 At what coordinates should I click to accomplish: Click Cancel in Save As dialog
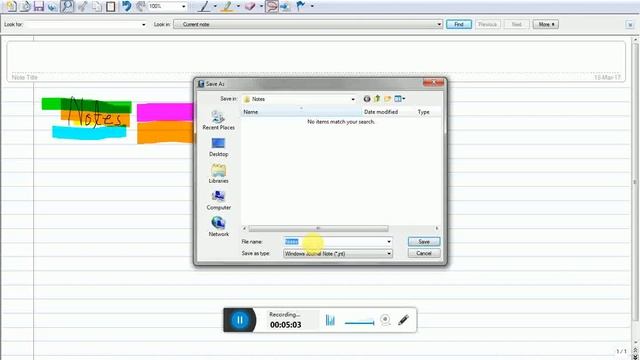(424, 253)
